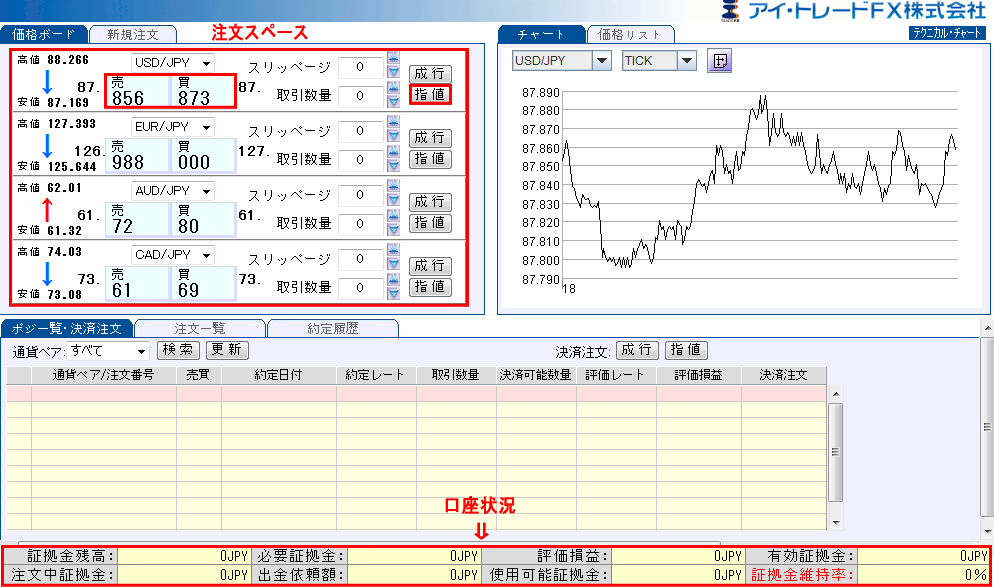
Task: Open the ポジ一覧・決済注文 tab
Action: pyautogui.click(x=67, y=328)
